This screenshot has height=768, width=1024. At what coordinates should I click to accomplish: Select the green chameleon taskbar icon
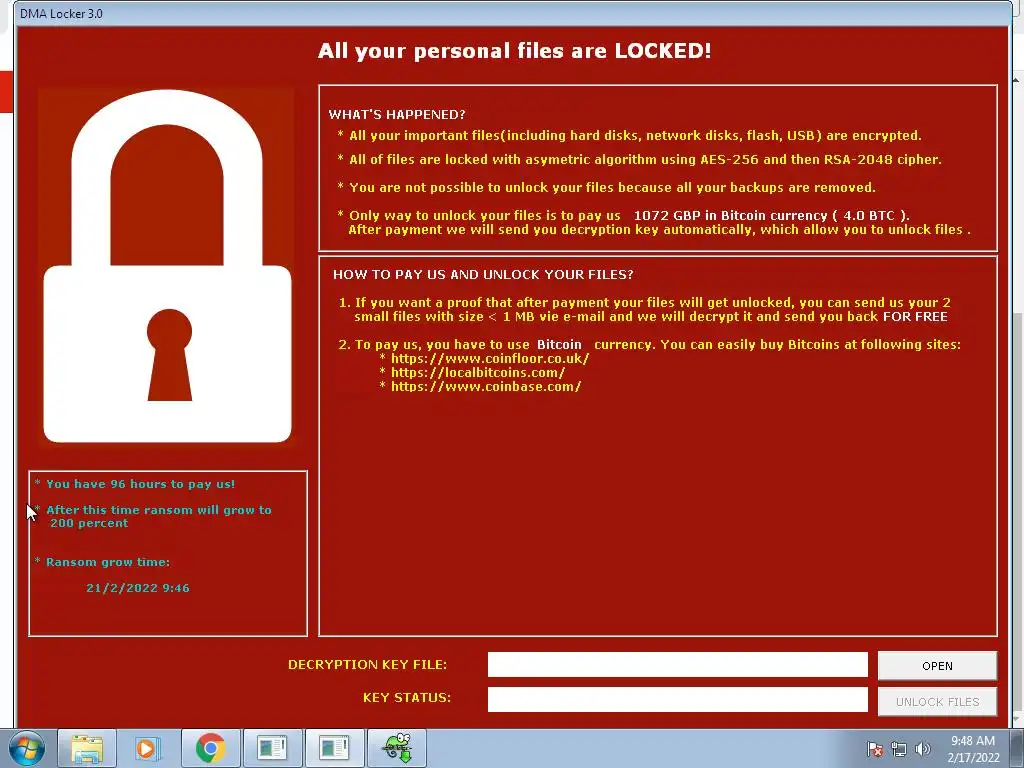point(397,748)
